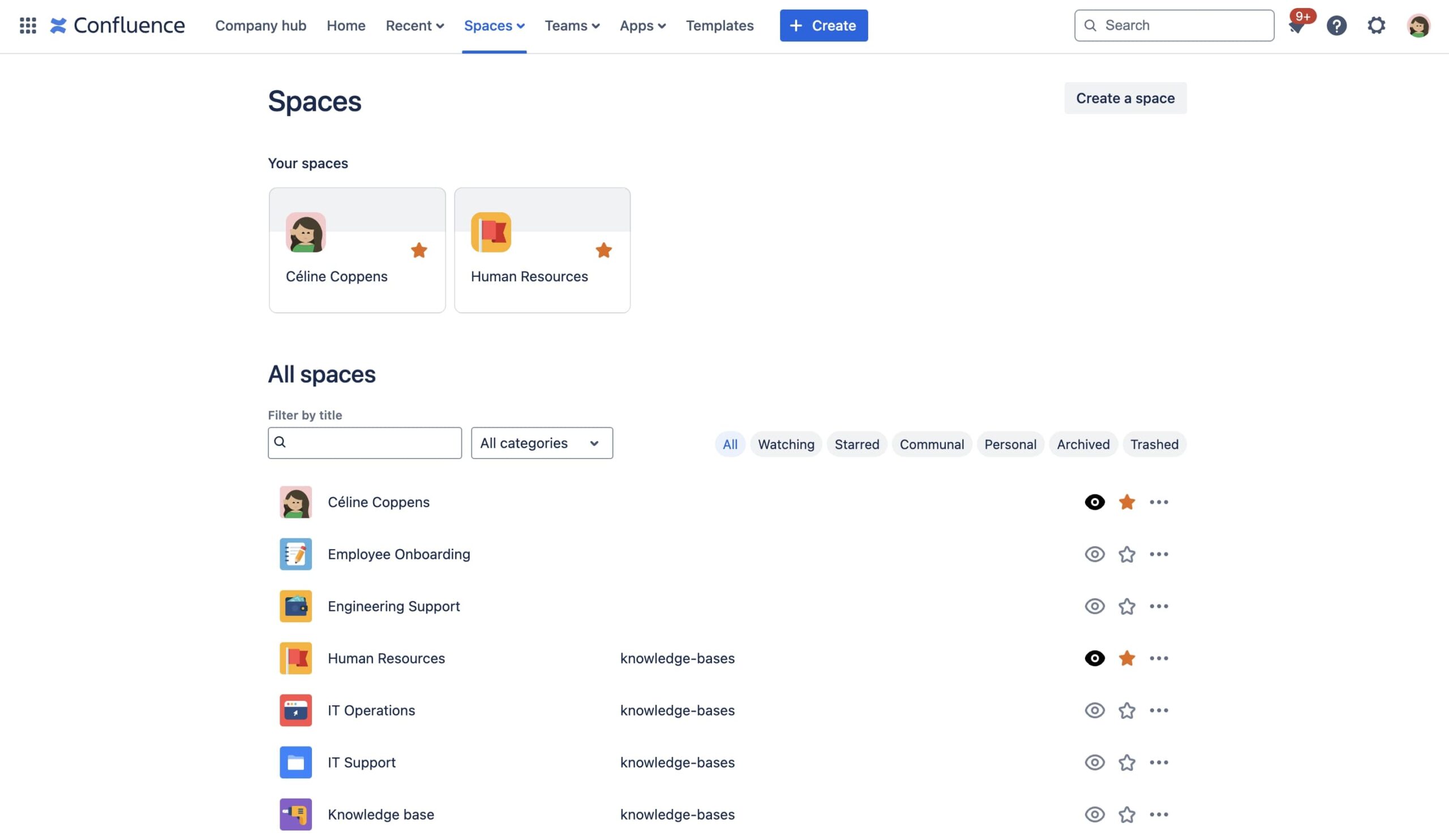Open more actions for Employee Onboarding row
1449x840 pixels.
coord(1159,554)
